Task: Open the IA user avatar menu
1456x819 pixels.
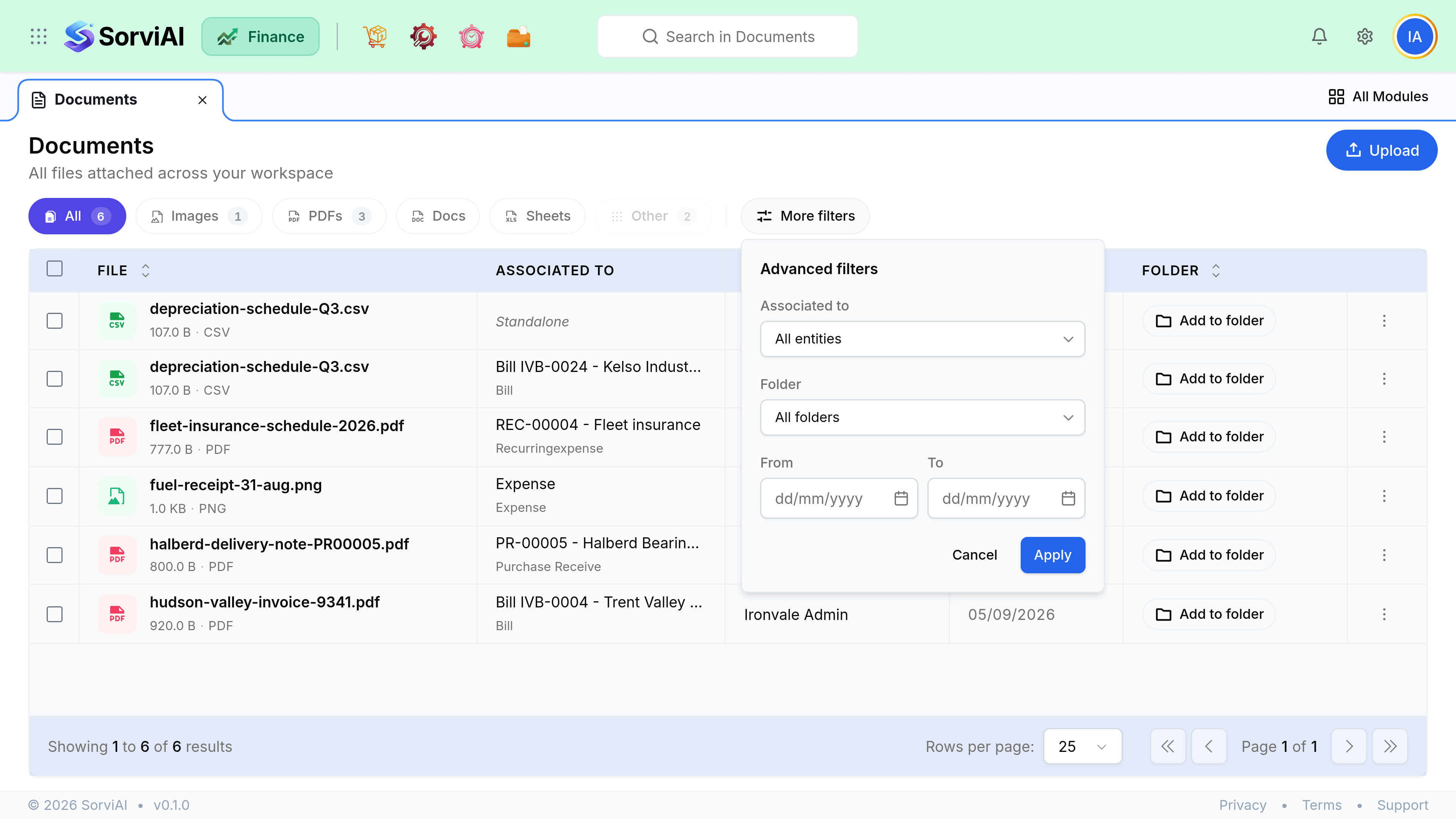Action: (x=1415, y=37)
